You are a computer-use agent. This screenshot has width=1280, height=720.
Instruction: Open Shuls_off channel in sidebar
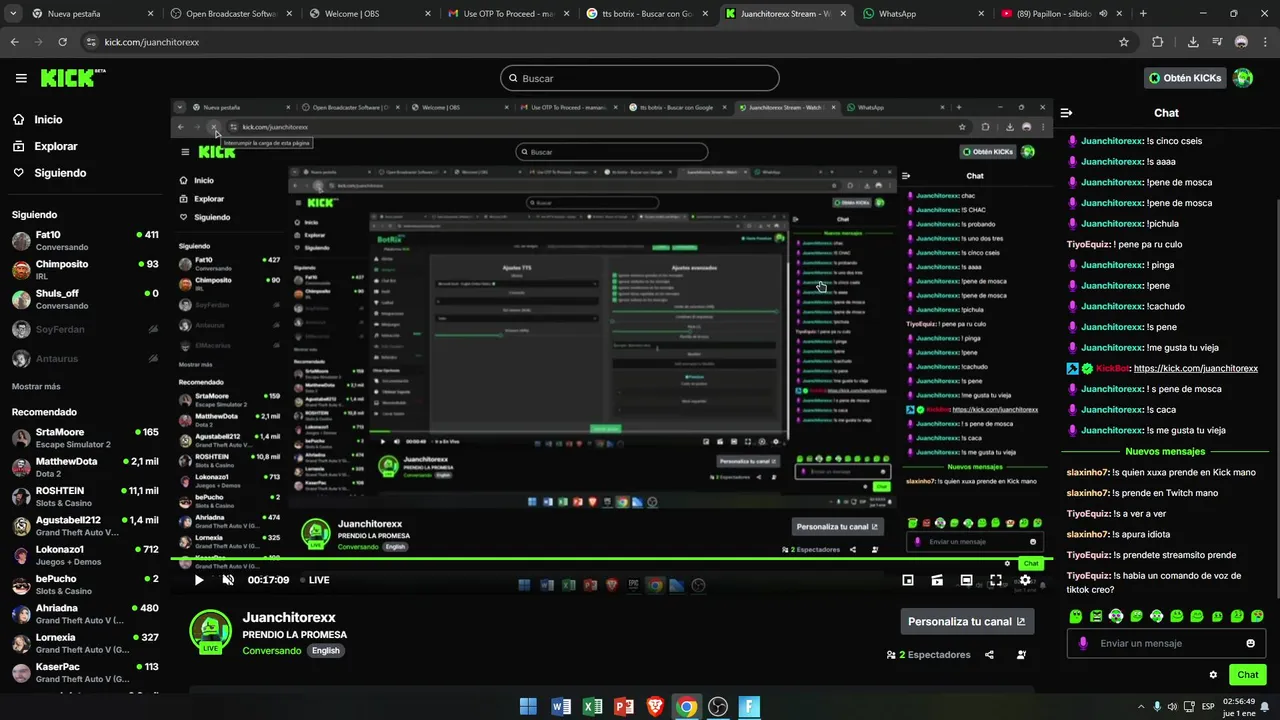(85, 299)
